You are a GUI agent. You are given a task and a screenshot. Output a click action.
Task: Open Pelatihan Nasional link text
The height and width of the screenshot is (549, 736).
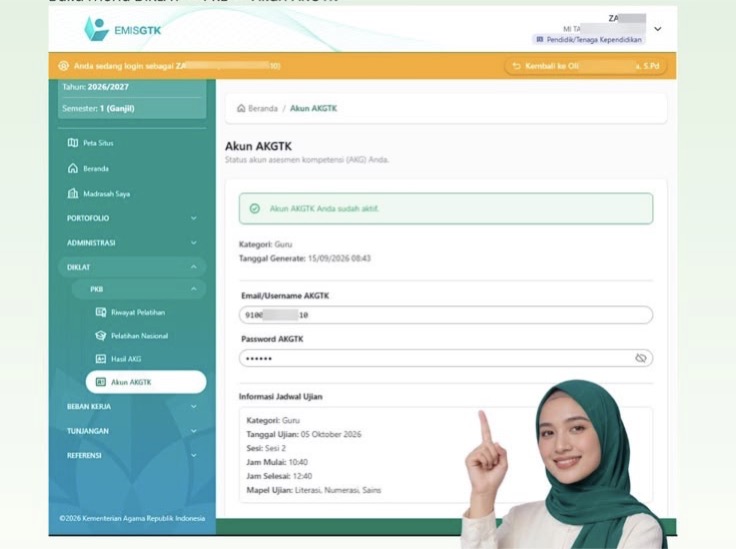[139, 336]
